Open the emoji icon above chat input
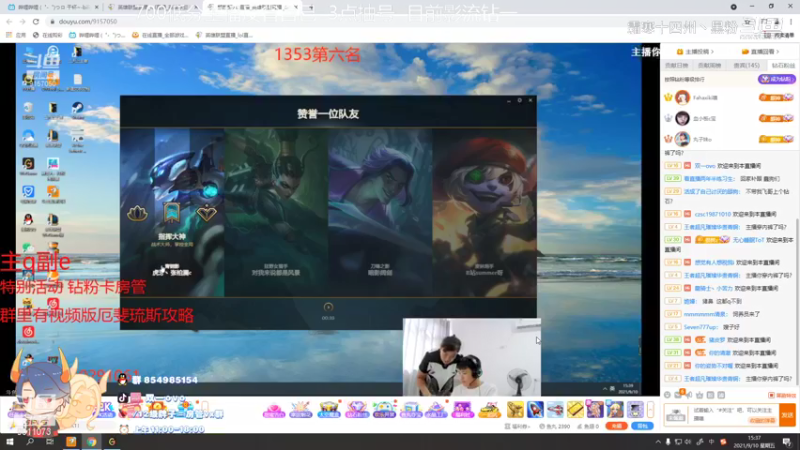 pyautogui.click(x=667, y=395)
